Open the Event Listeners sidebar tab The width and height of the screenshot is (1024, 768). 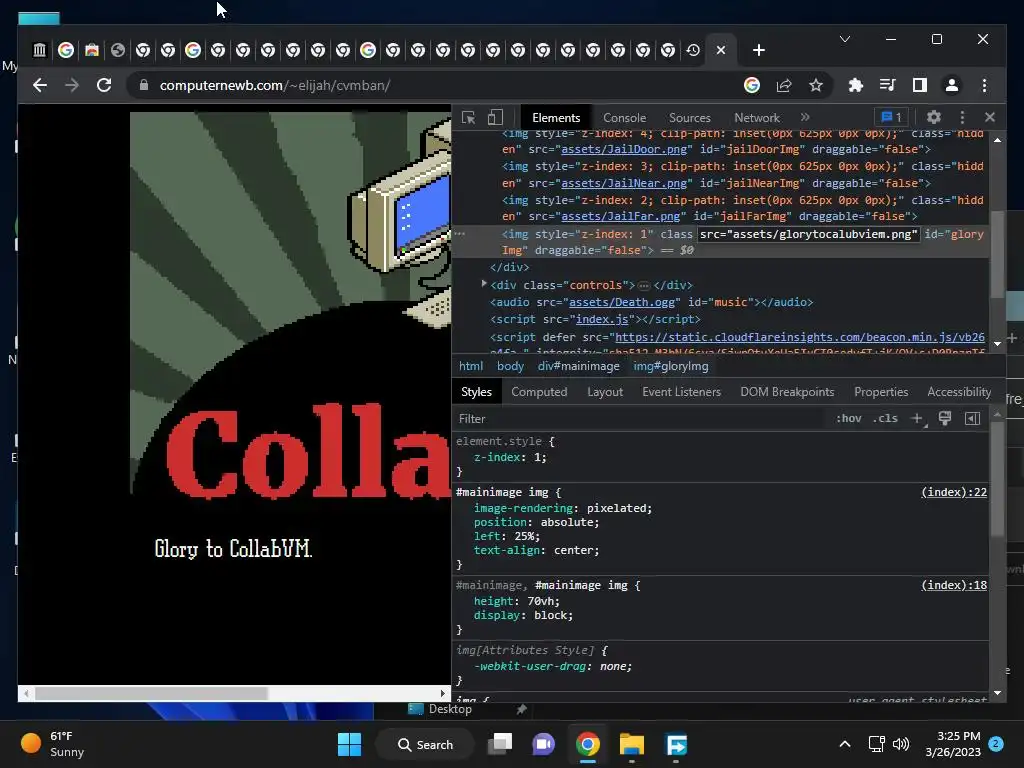click(x=681, y=392)
